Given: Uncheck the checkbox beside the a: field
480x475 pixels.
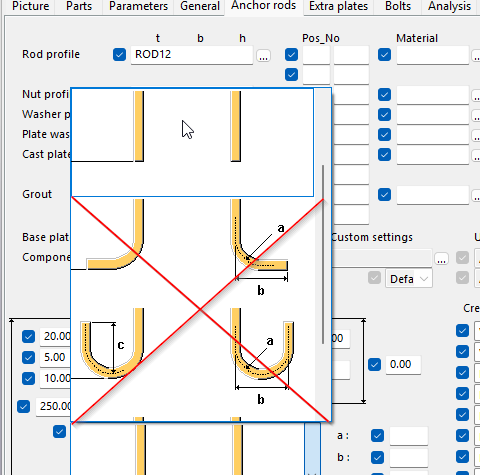Looking at the screenshot, I should [377, 436].
